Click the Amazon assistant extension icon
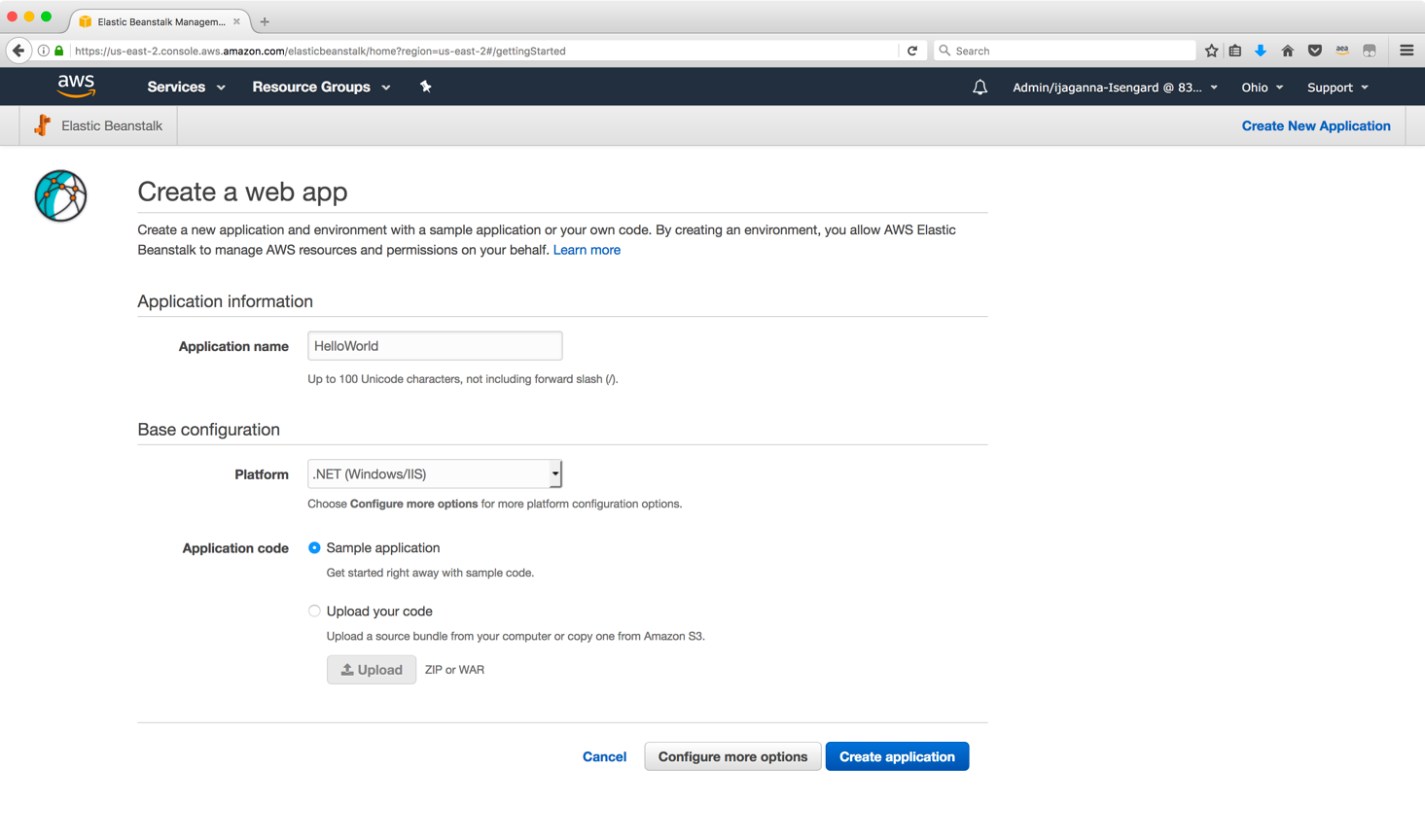Image resolution: width=1425 pixels, height=840 pixels. (x=1342, y=51)
